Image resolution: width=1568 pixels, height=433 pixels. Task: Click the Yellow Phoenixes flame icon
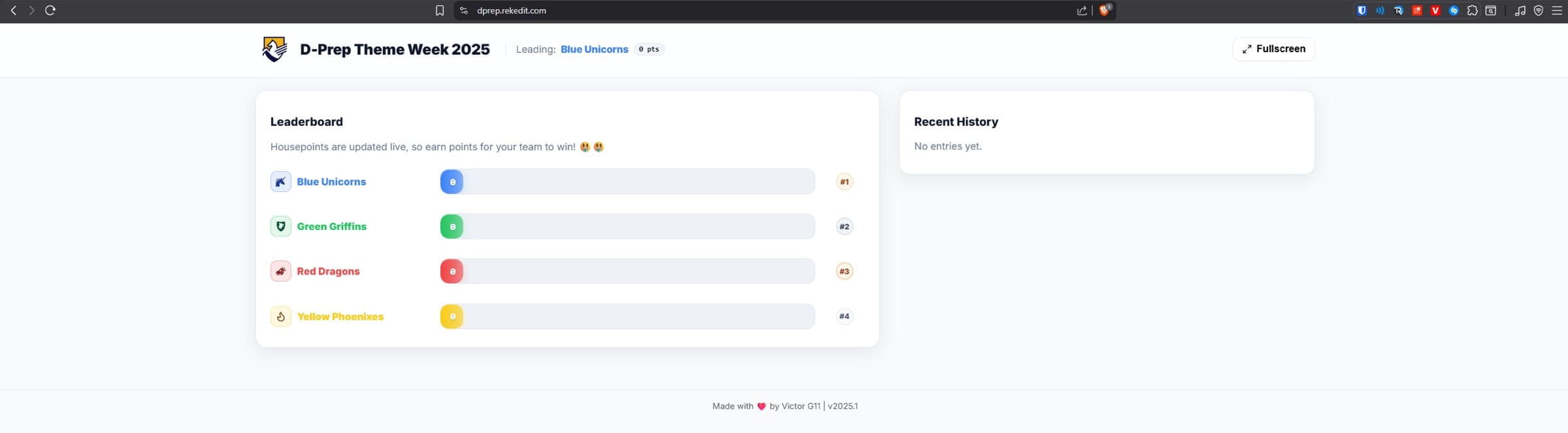(x=281, y=316)
